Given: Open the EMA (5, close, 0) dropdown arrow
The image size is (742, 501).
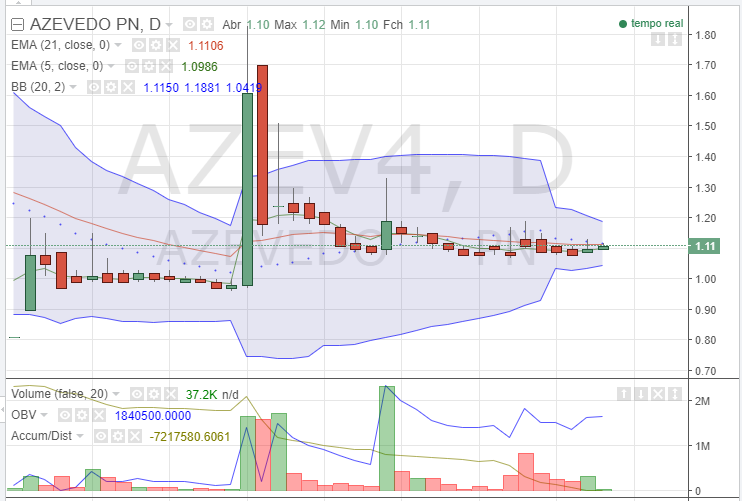Looking at the screenshot, I should pyautogui.click(x=111, y=66).
